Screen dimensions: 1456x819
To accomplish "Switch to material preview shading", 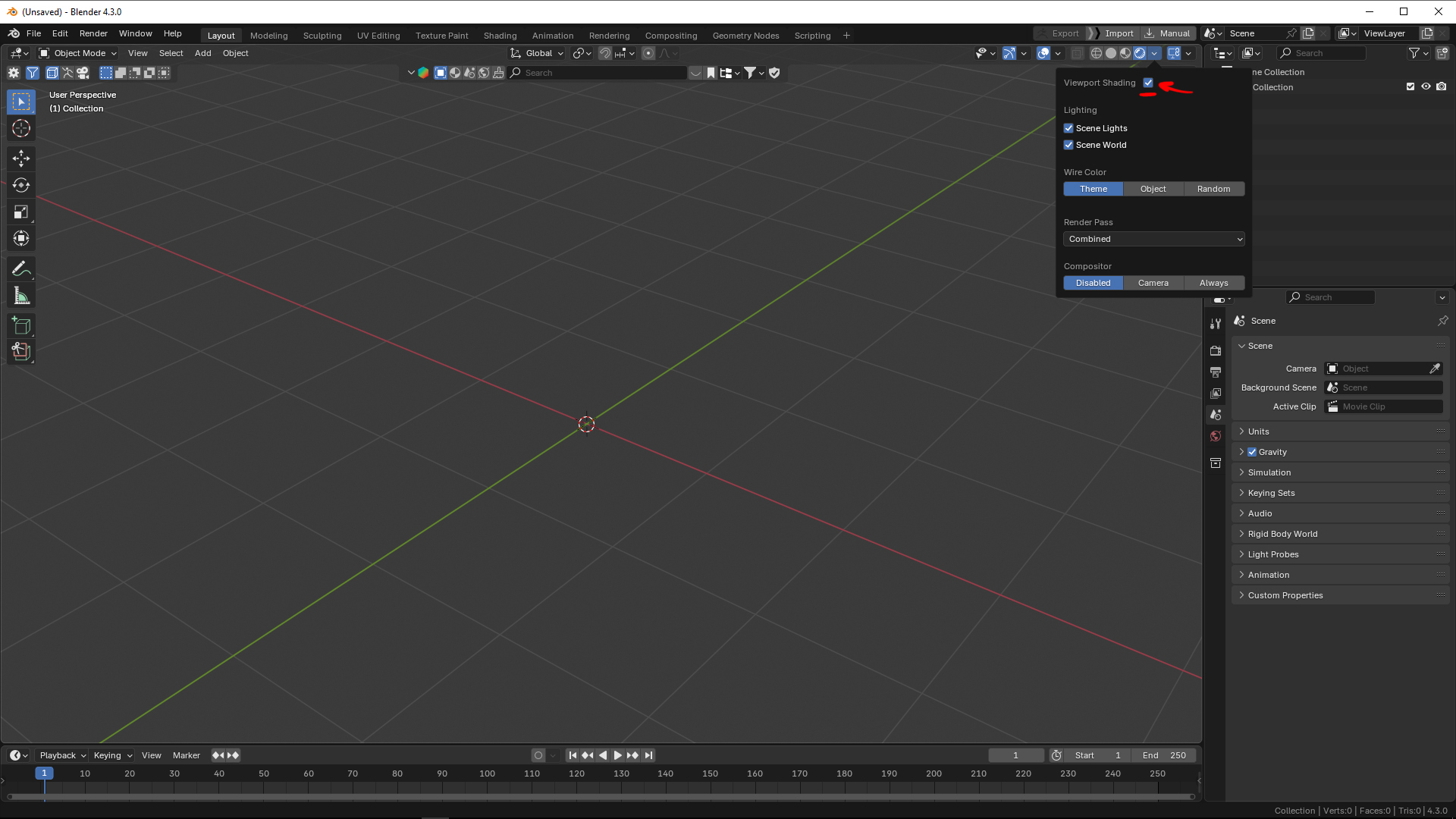I will pyautogui.click(x=1125, y=53).
